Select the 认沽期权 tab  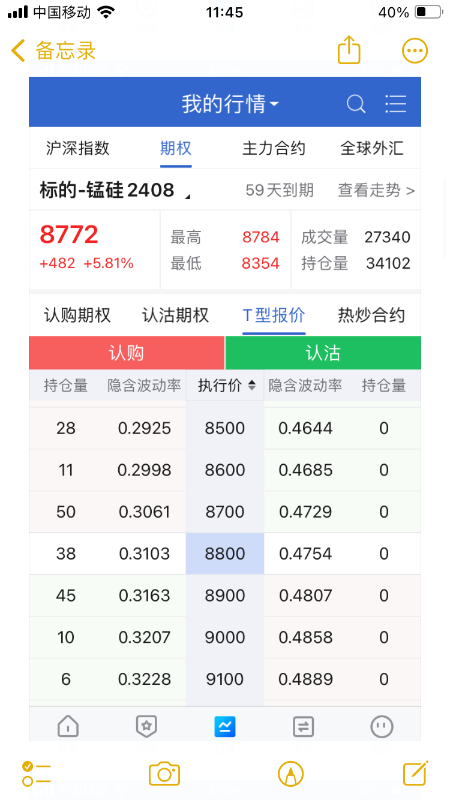(x=176, y=315)
